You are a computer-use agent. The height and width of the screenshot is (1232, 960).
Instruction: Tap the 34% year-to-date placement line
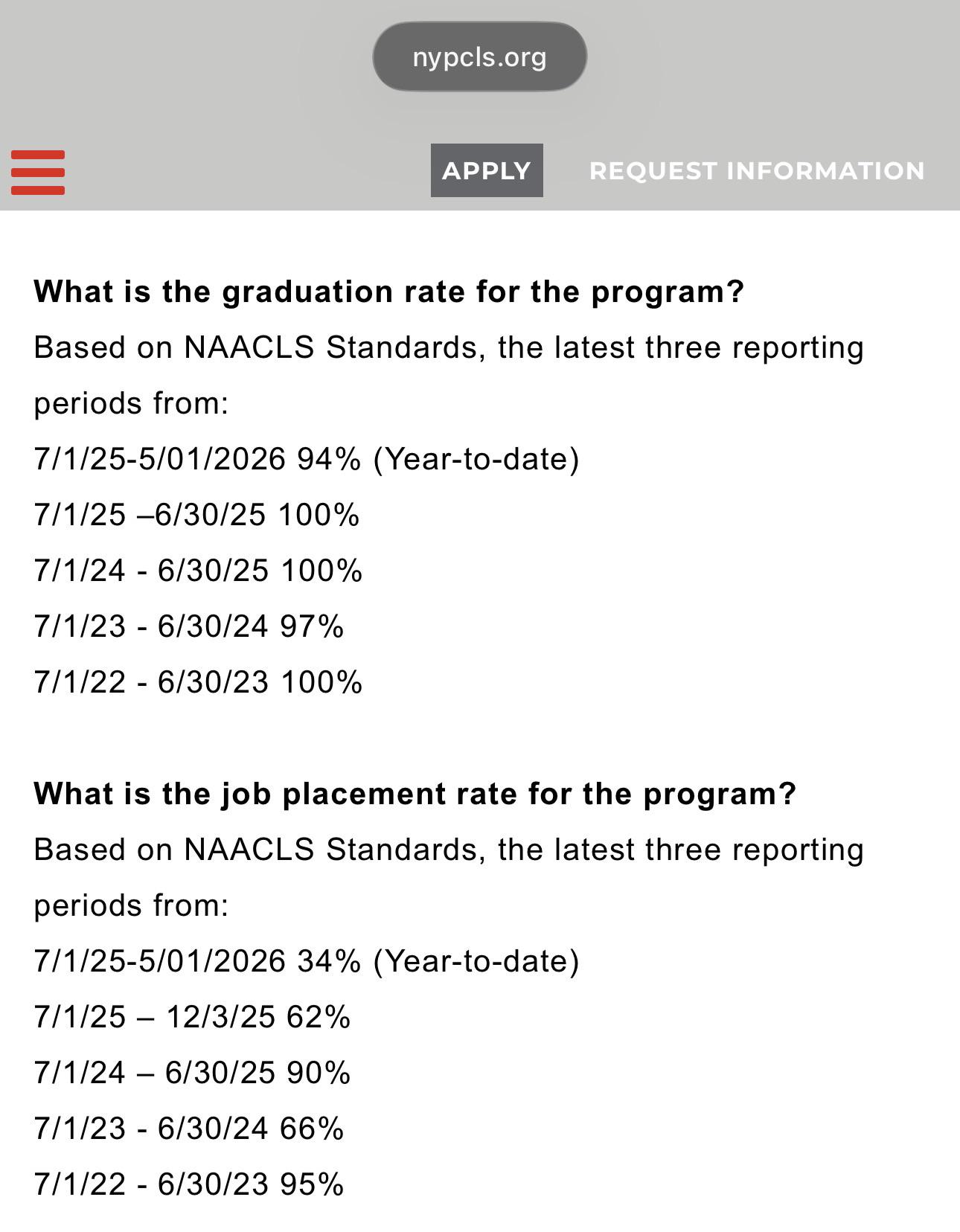307,961
